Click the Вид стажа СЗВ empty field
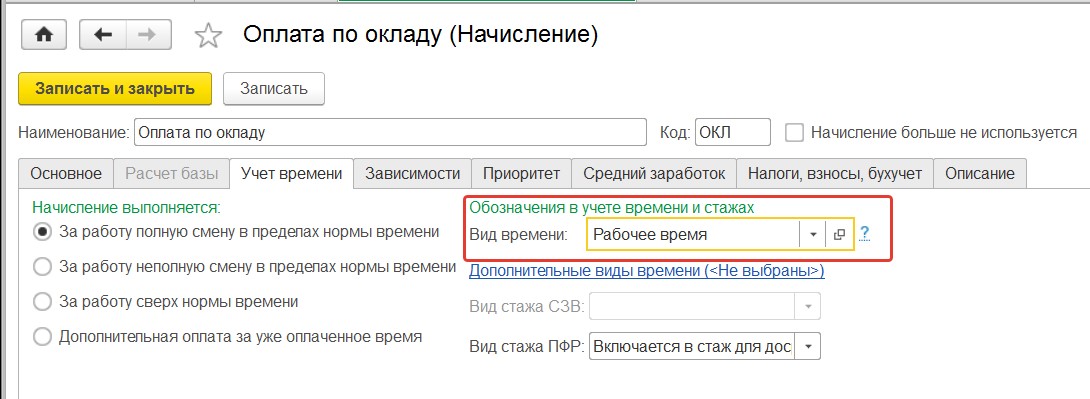 coord(692,307)
